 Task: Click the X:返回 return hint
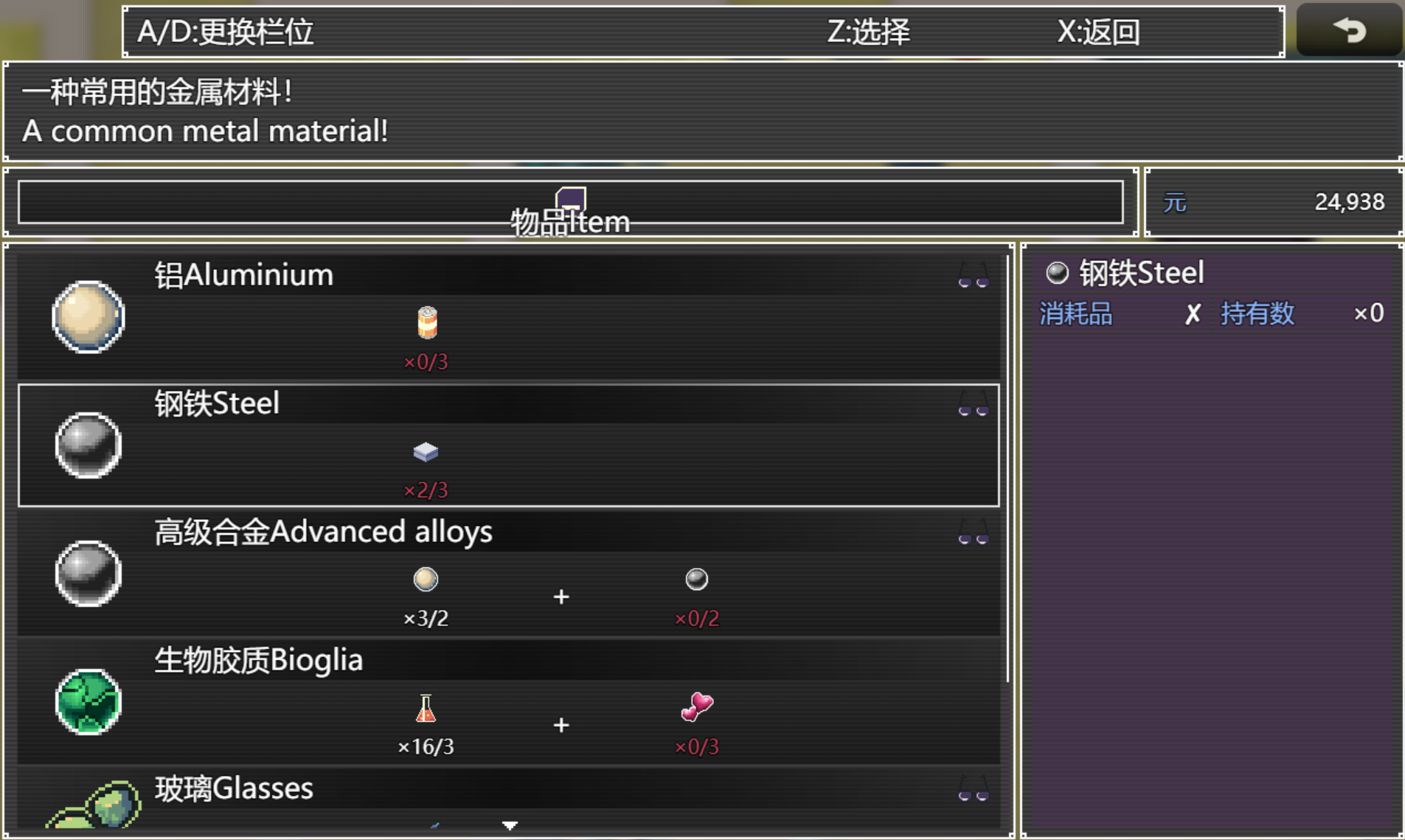coord(1098,32)
